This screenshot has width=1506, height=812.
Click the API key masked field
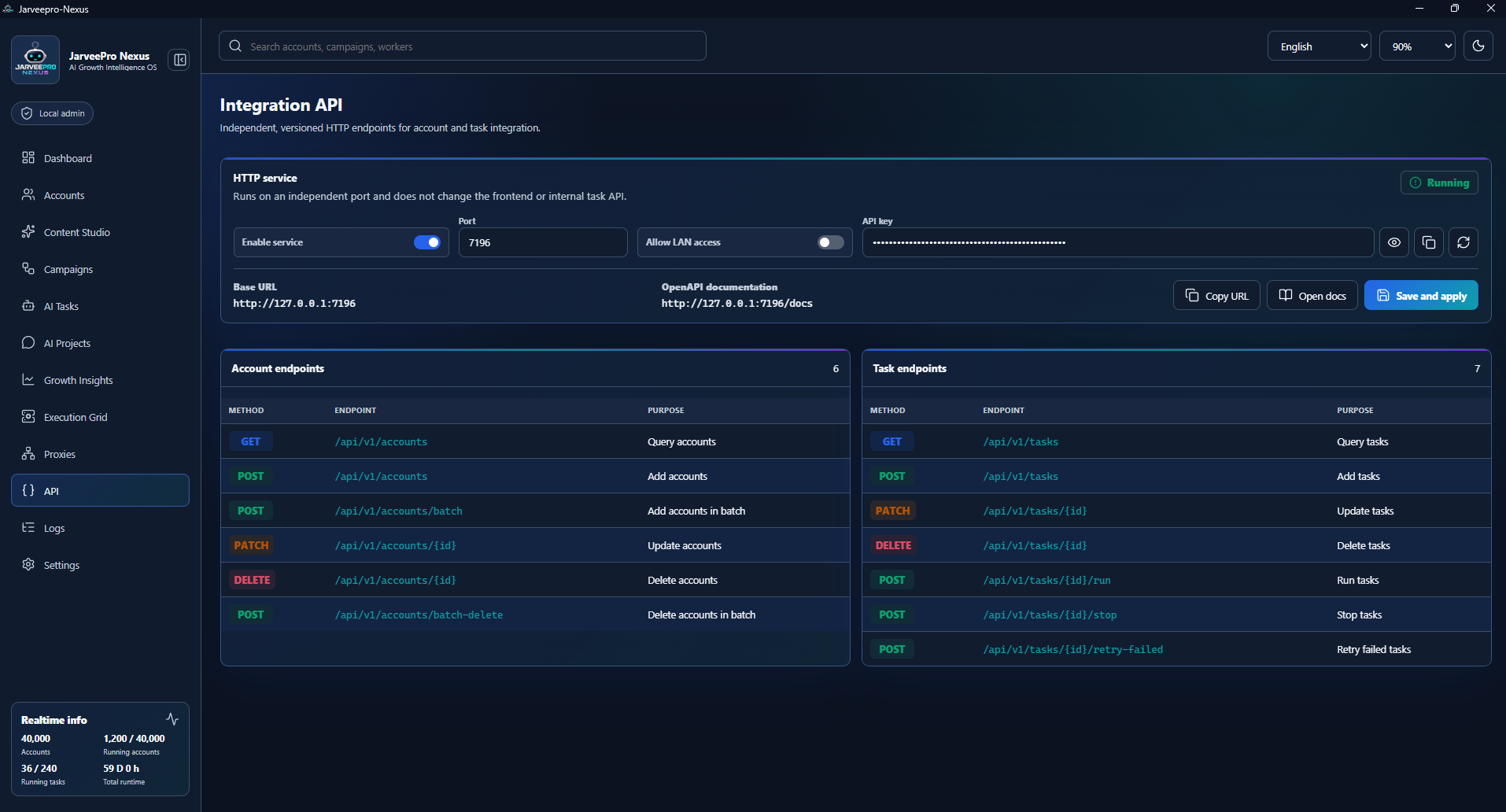click(1118, 242)
